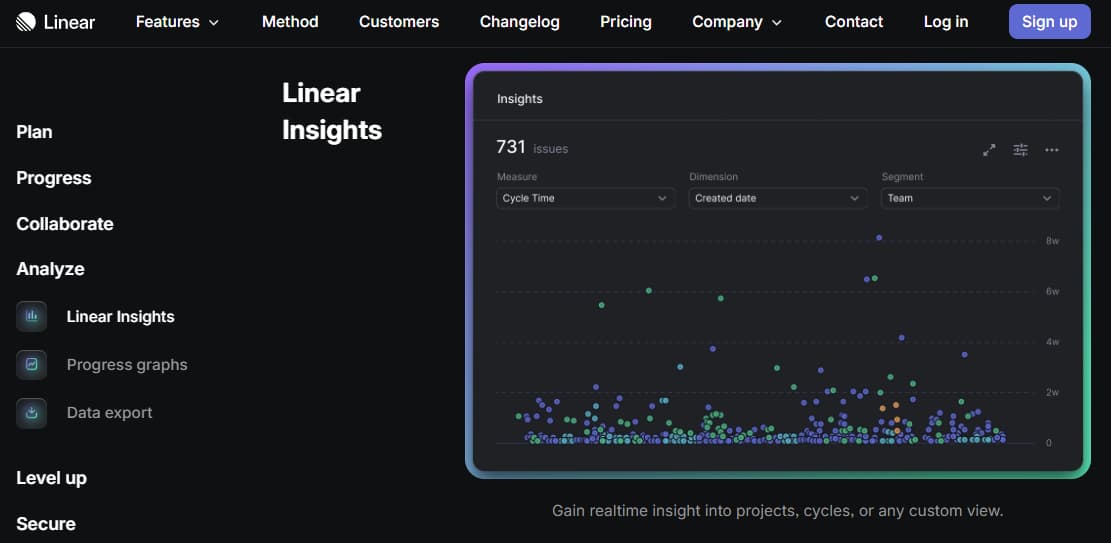This screenshot has height=543, width=1111.
Task: Click the 2w axis label
Action: [x=1052, y=392]
